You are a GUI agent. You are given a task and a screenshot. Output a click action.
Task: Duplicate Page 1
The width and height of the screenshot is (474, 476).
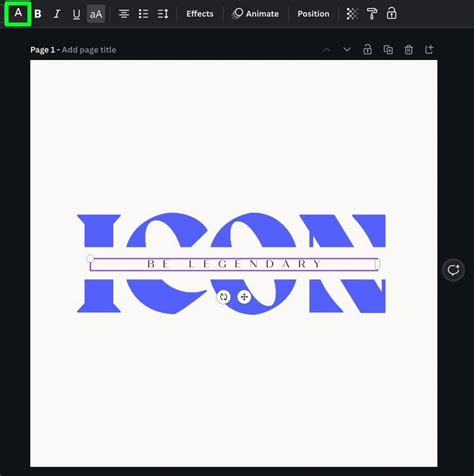(388, 50)
